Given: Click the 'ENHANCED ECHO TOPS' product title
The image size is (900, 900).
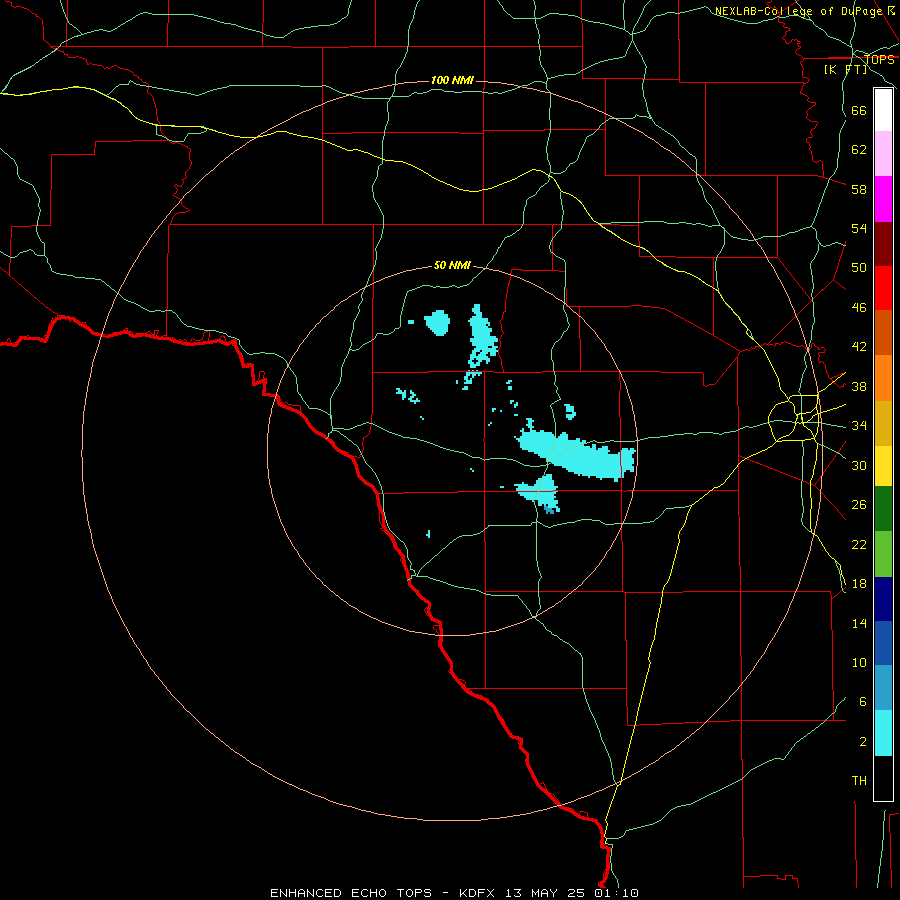Looking at the screenshot, I should click(x=351, y=893).
